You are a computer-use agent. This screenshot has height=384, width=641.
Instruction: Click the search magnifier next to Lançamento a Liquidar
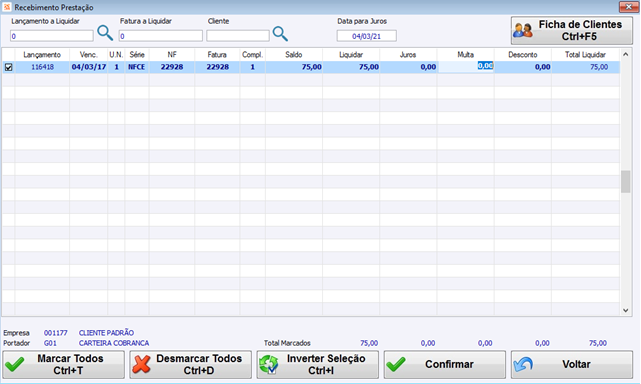105,33
